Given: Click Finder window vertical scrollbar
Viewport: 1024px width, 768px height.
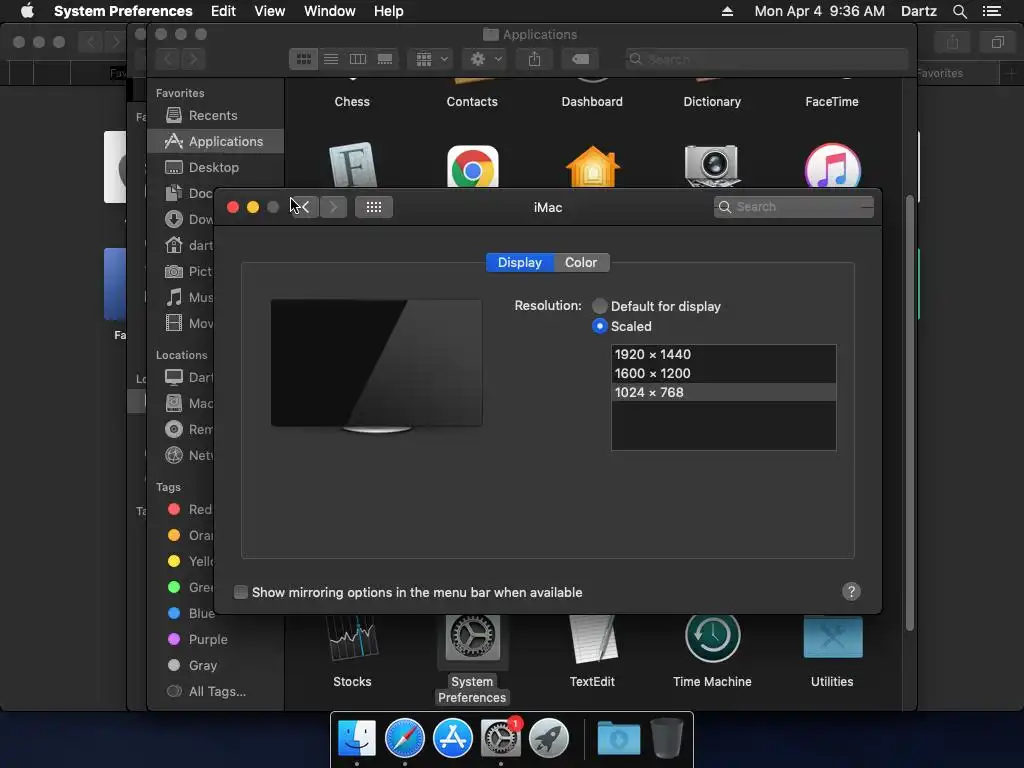Looking at the screenshot, I should click(x=910, y=413).
